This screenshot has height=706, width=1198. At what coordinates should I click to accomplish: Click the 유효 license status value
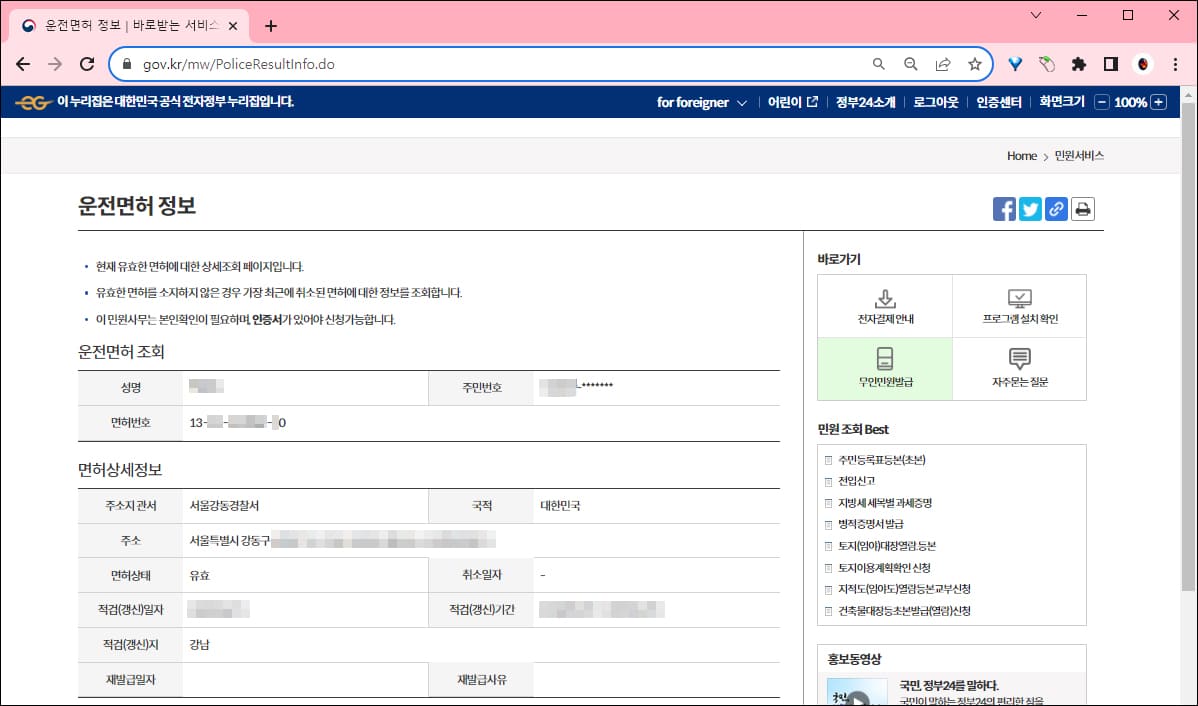point(199,575)
